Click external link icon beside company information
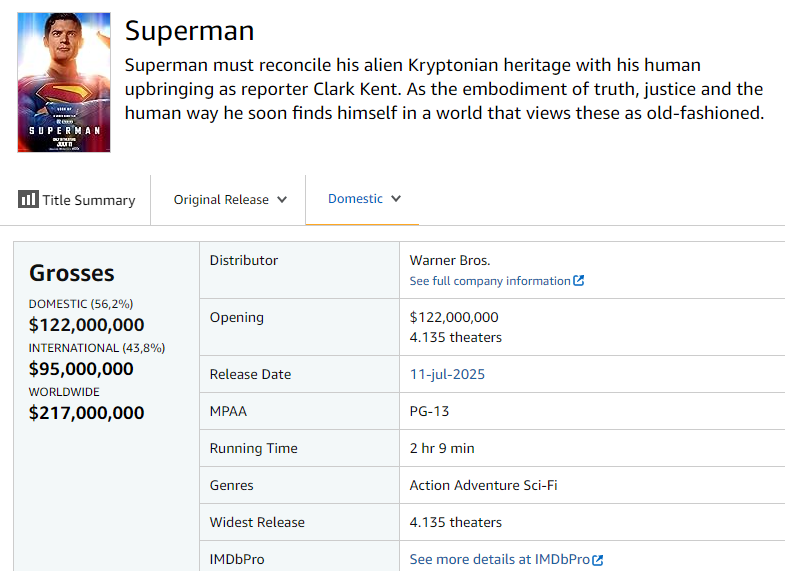 click(579, 280)
